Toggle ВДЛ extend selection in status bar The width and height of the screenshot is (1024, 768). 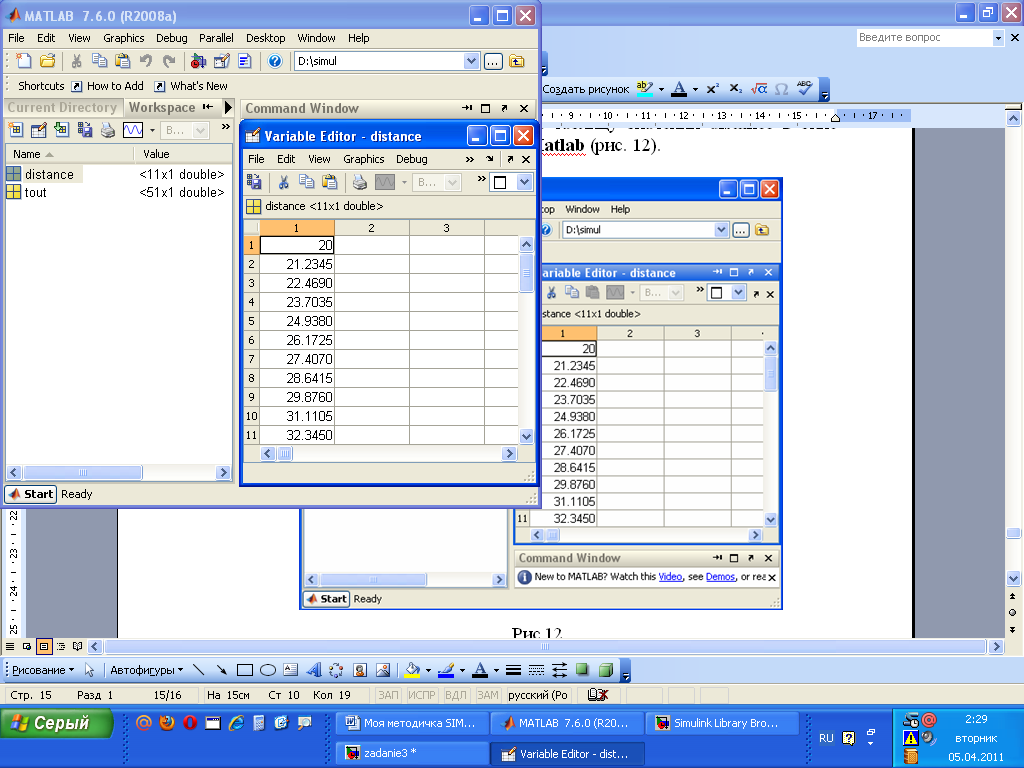tap(455, 695)
